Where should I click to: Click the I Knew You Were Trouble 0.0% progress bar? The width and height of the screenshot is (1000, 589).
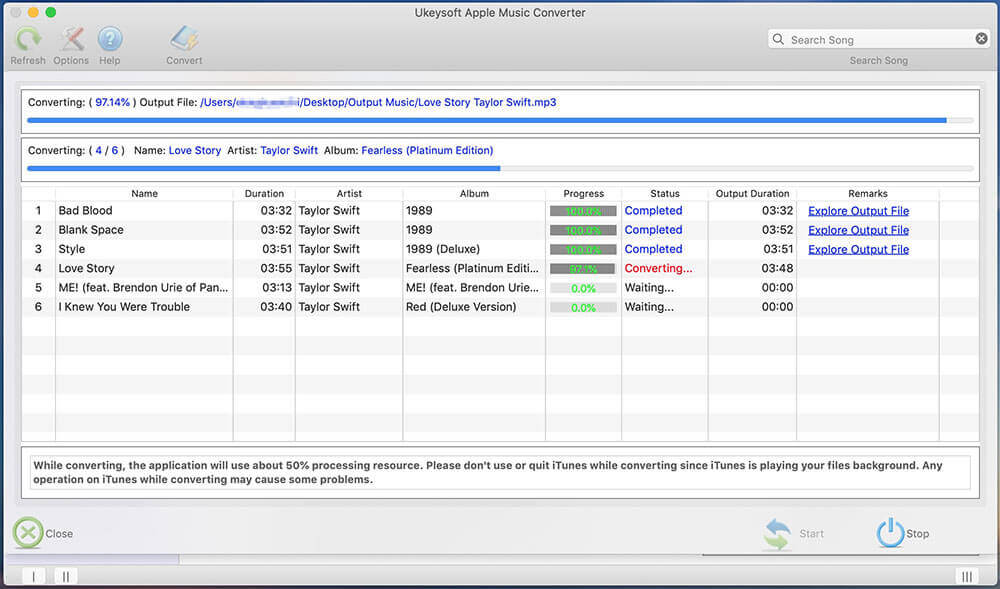point(583,307)
